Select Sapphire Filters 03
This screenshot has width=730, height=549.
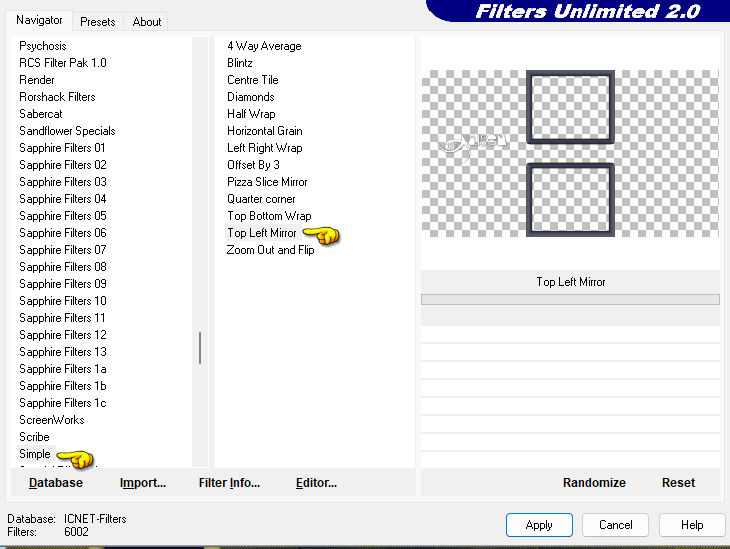(x=63, y=182)
